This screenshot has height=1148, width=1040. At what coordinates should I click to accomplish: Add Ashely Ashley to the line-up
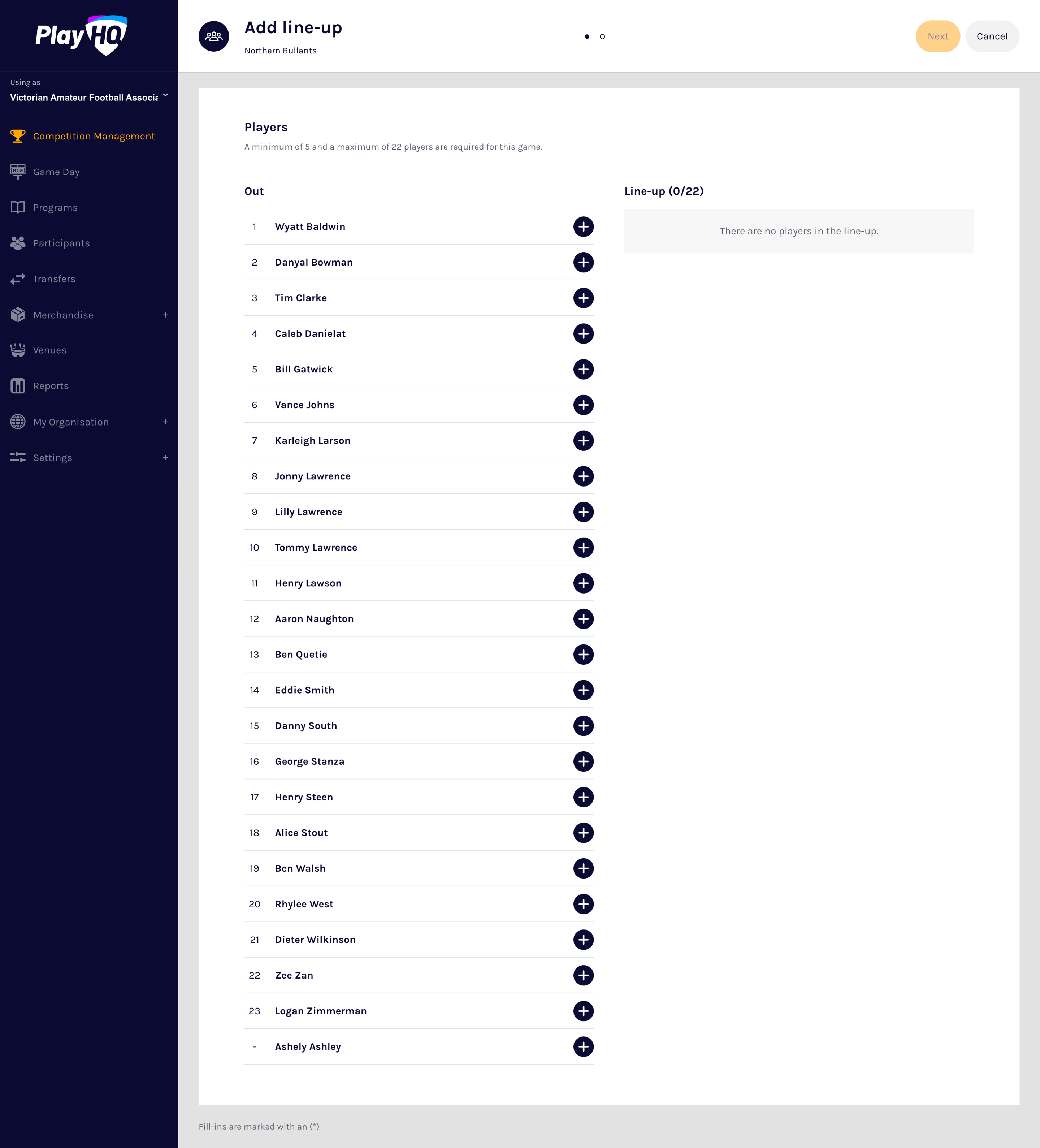point(583,1046)
